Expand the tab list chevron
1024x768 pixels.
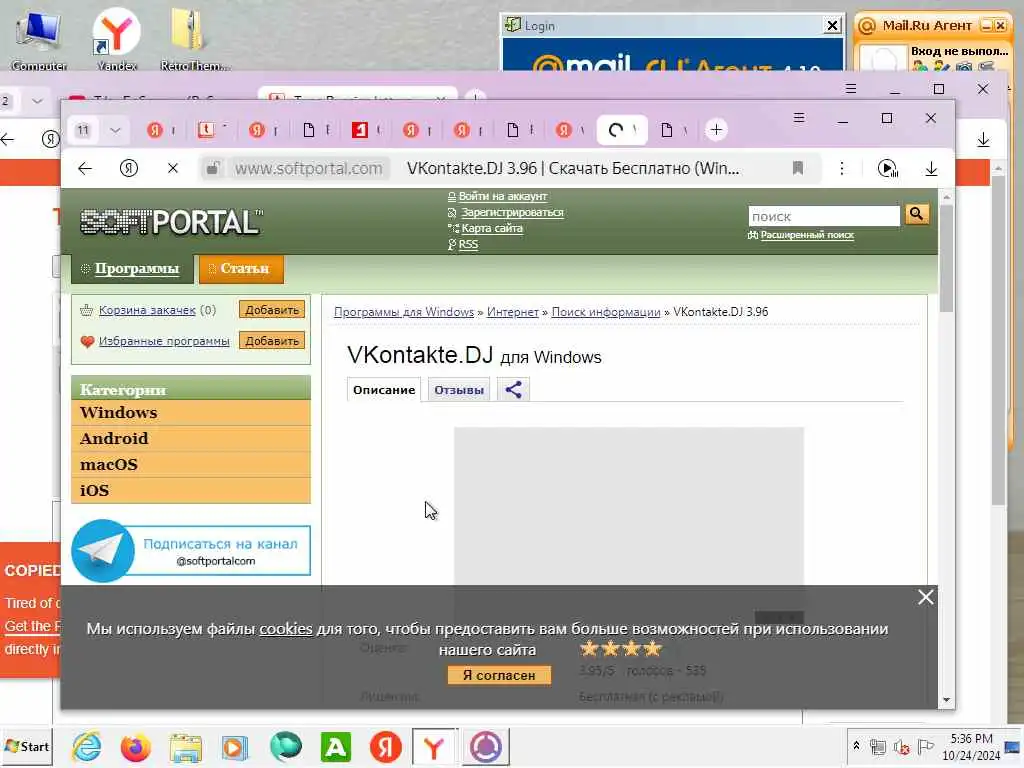click(x=115, y=130)
